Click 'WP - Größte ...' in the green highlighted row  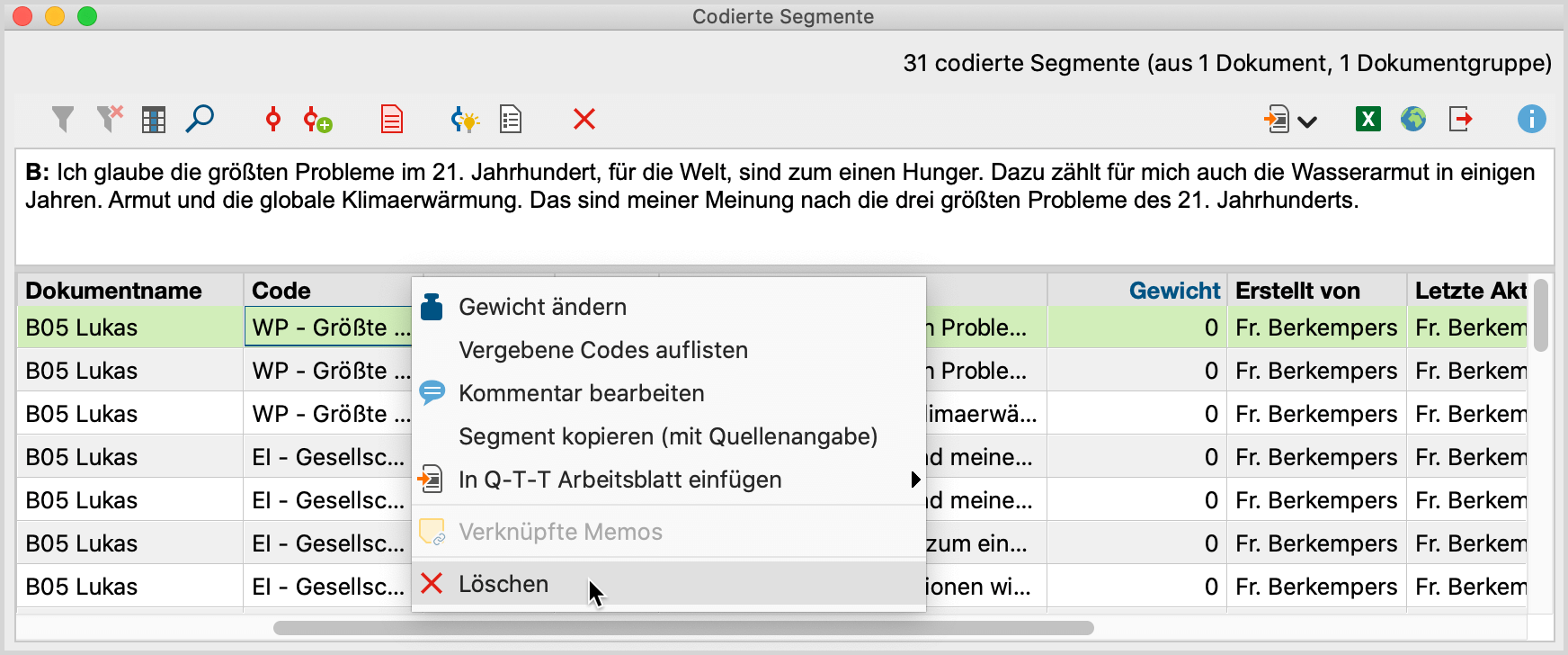328,327
